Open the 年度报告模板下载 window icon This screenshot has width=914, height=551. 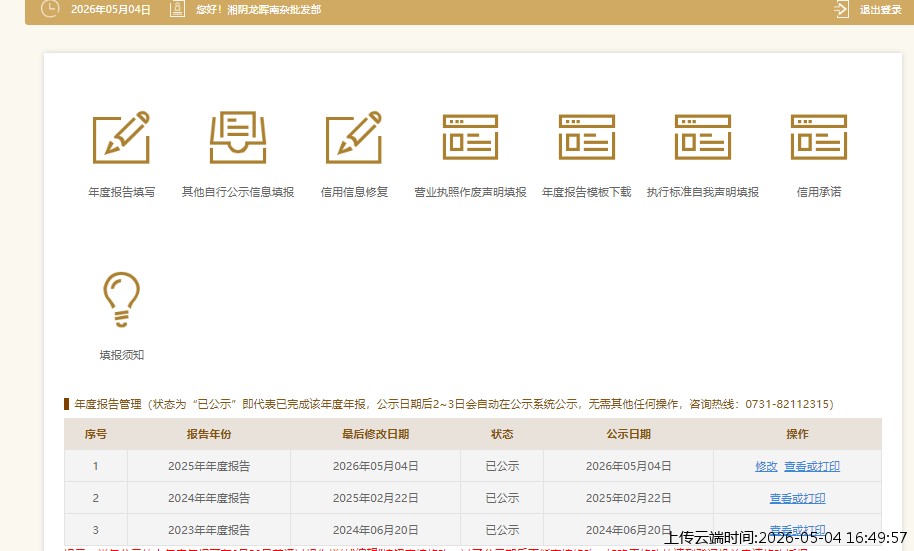pyautogui.click(x=586, y=138)
